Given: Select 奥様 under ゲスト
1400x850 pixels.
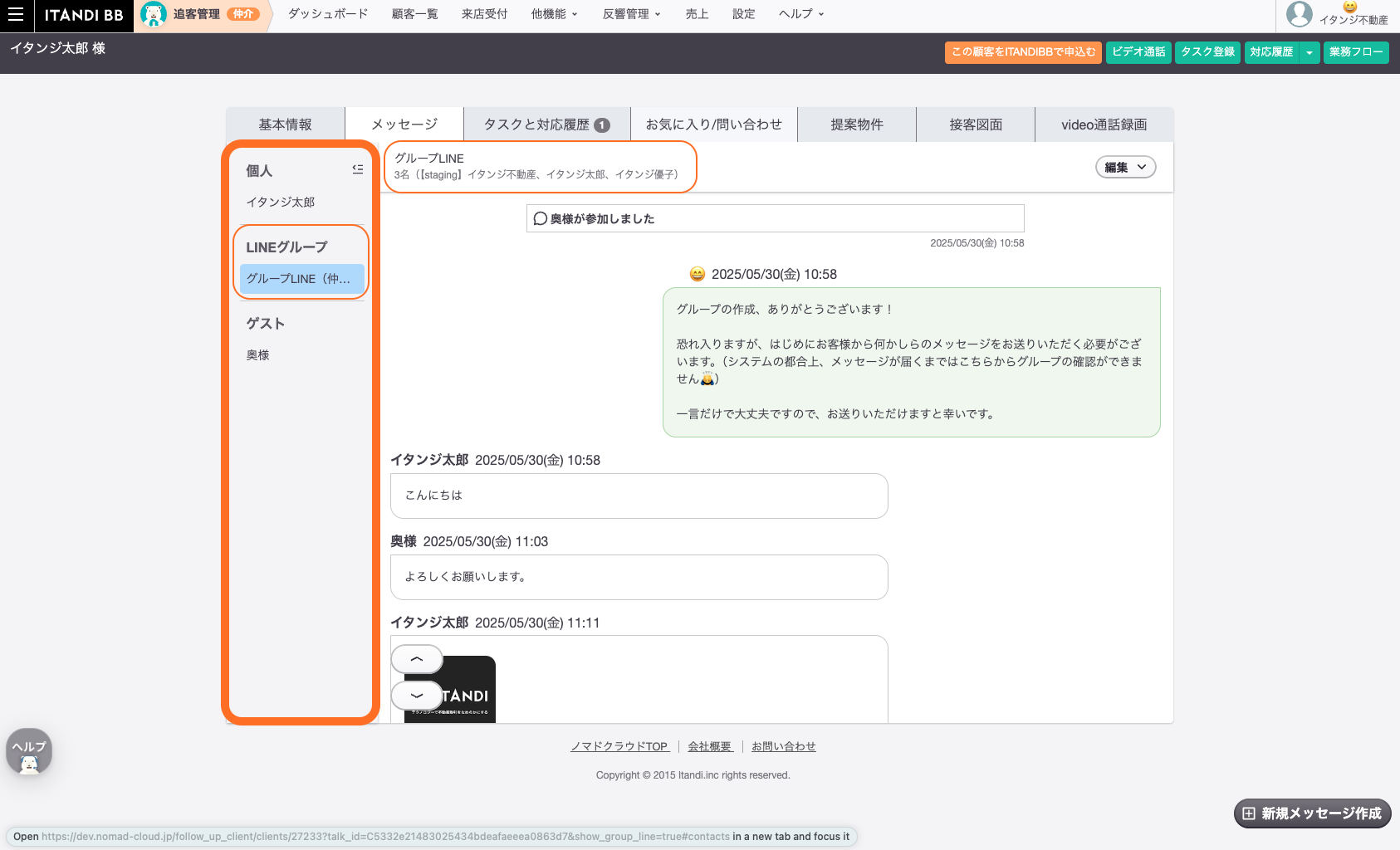Looking at the screenshot, I should click(x=258, y=355).
